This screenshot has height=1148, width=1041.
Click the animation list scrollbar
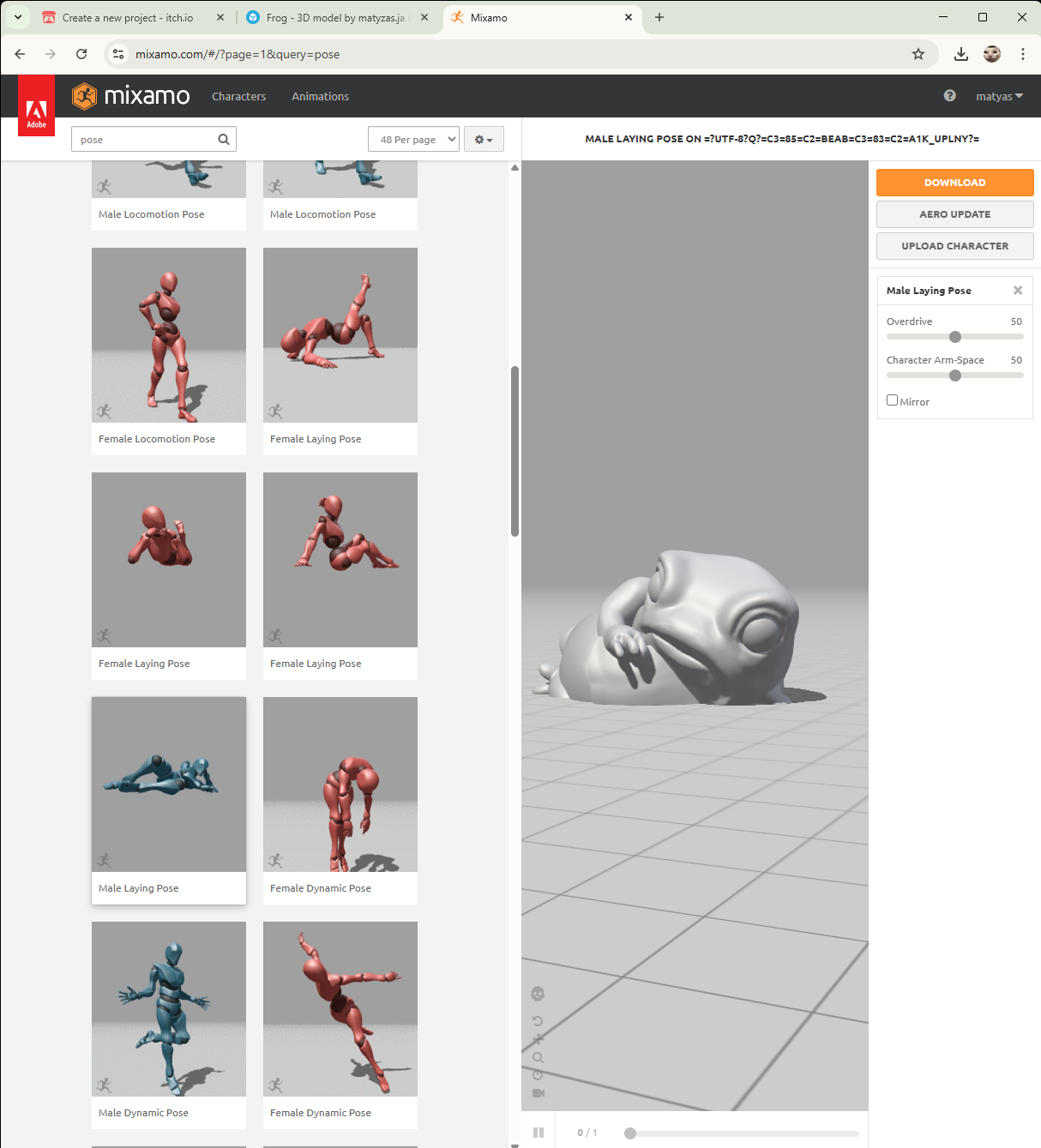514,451
